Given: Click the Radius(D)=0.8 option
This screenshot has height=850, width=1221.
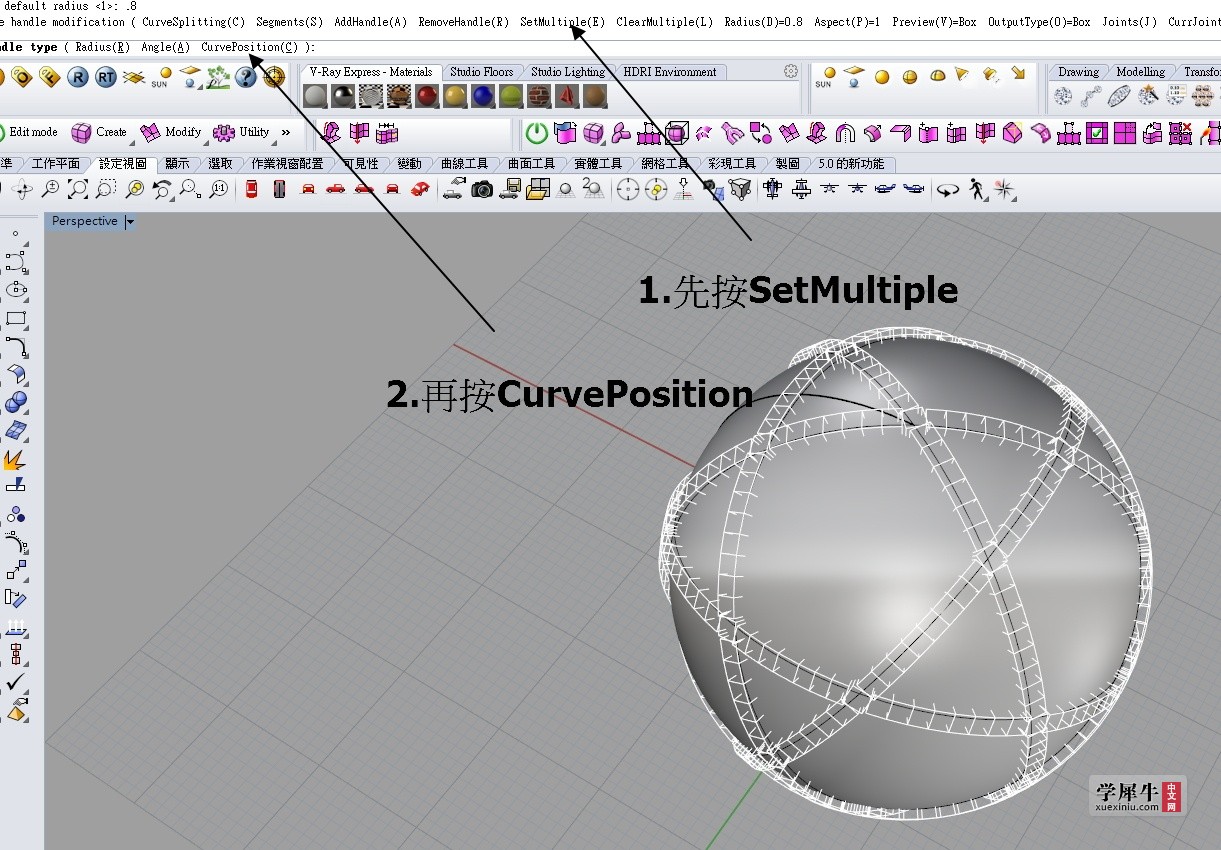Looking at the screenshot, I should click(763, 21).
